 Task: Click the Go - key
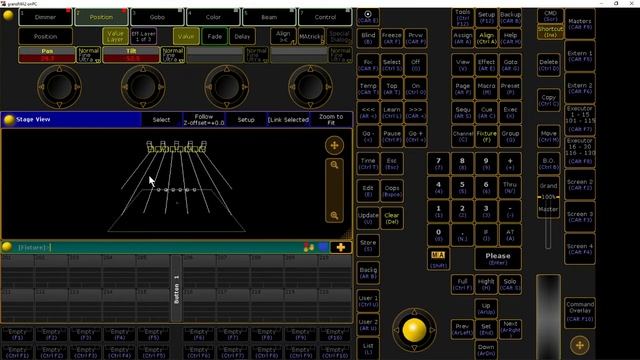(368, 136)
